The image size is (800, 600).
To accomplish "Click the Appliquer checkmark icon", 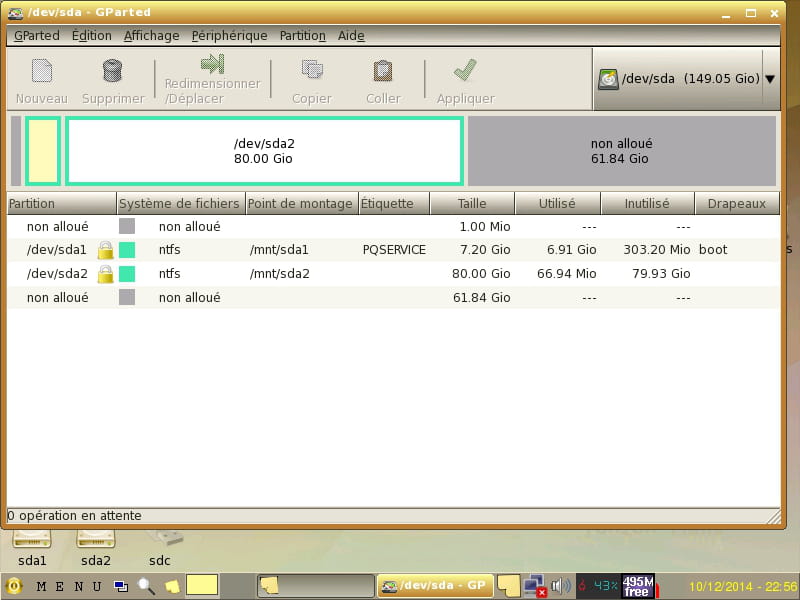I will point(465,70).
